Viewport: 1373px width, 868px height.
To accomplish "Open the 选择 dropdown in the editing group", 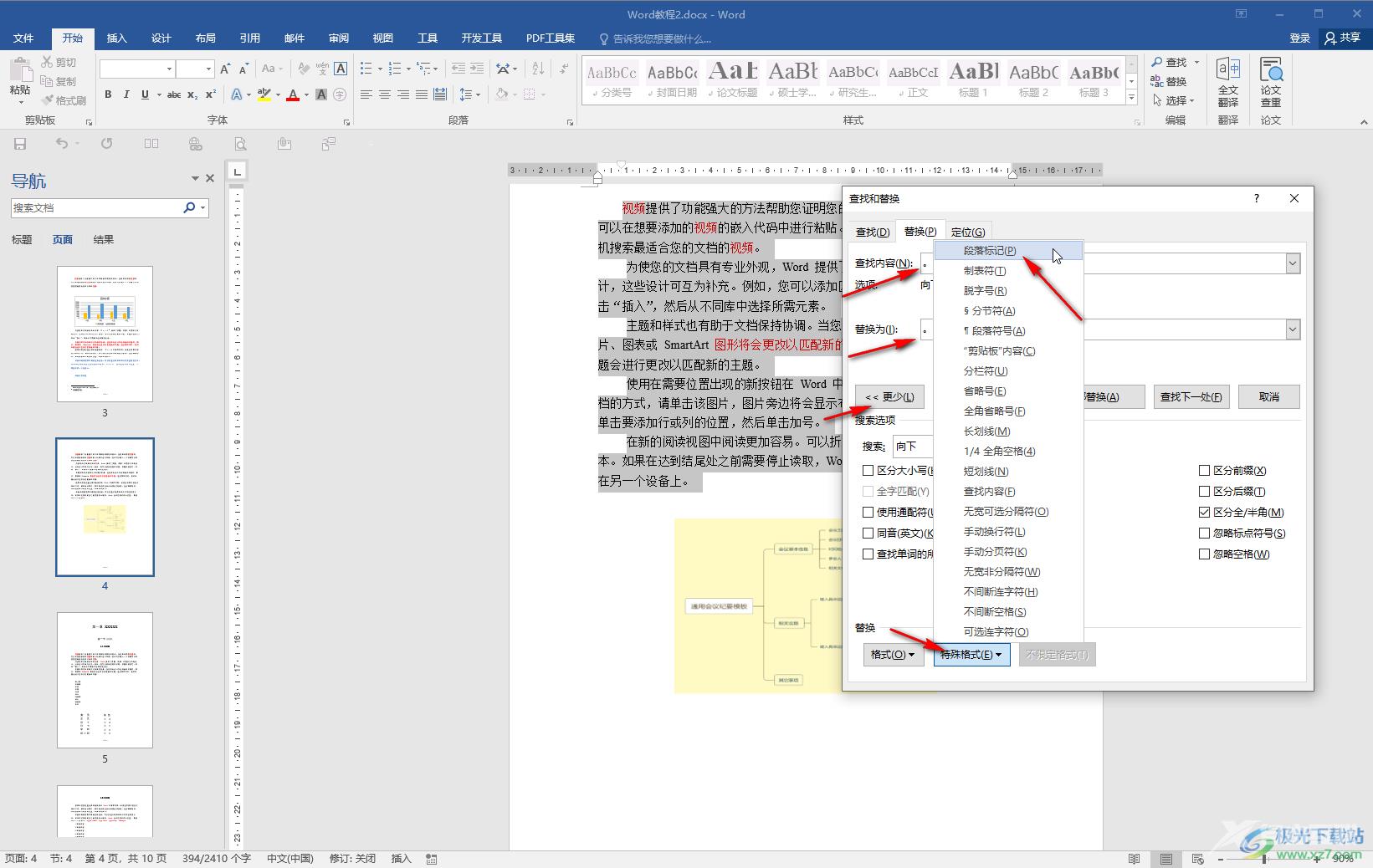I will 1174,100.
